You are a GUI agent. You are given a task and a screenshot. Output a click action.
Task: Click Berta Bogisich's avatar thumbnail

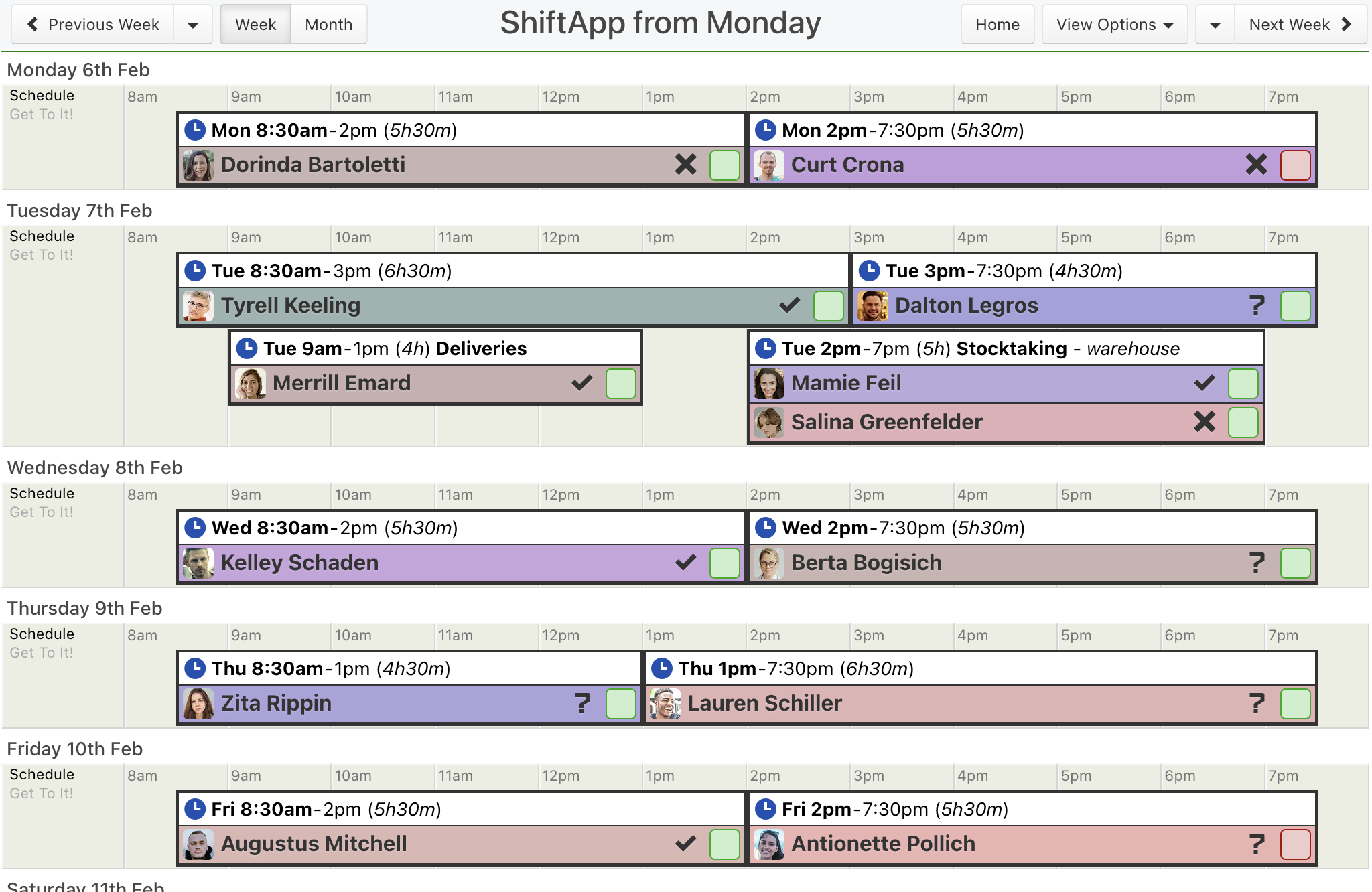(769, 563)
